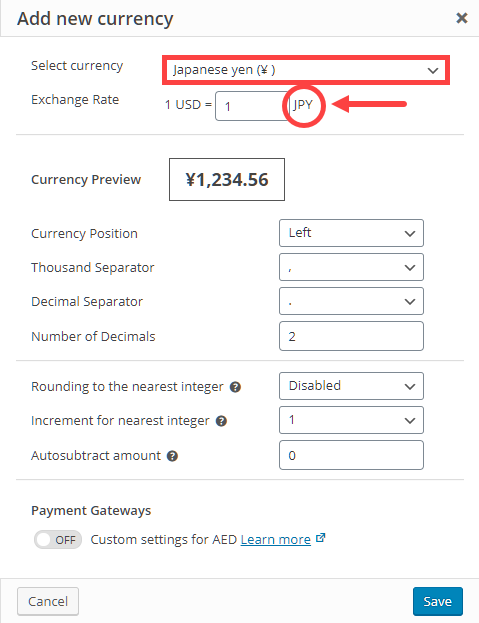The image size is (479, 623).
Task: Open the Increment for nearest integer dropdown
Action: click(x=351, y=420)
